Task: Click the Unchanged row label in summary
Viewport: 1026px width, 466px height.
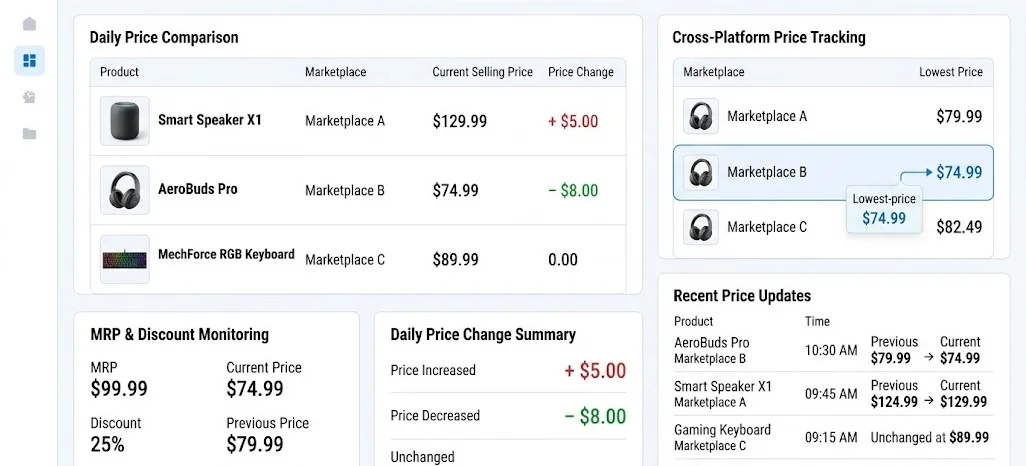Action: (422, 457)
